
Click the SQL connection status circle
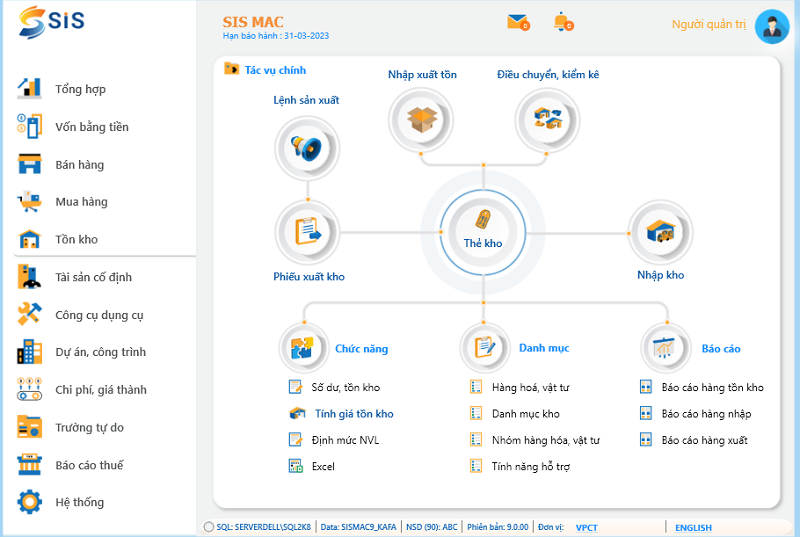click(x=209, y=527)
